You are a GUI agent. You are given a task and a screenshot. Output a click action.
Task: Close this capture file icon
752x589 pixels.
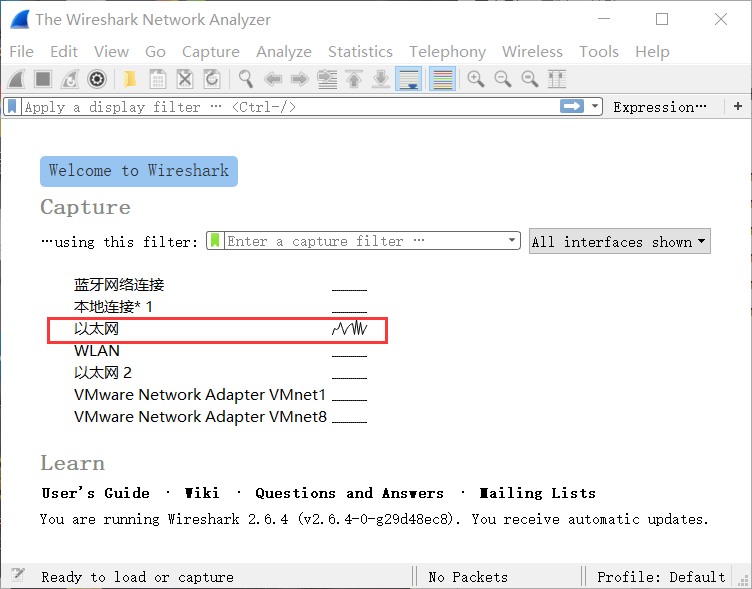[x=185, y=79]
